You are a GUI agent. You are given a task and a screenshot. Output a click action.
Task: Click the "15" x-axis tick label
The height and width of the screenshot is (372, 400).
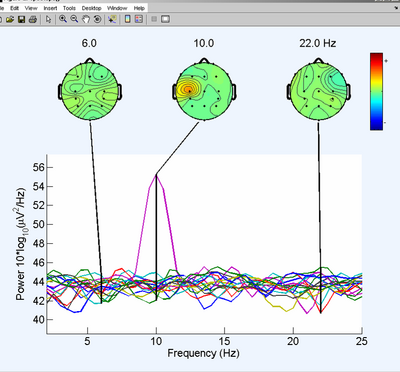pos(225,341)
